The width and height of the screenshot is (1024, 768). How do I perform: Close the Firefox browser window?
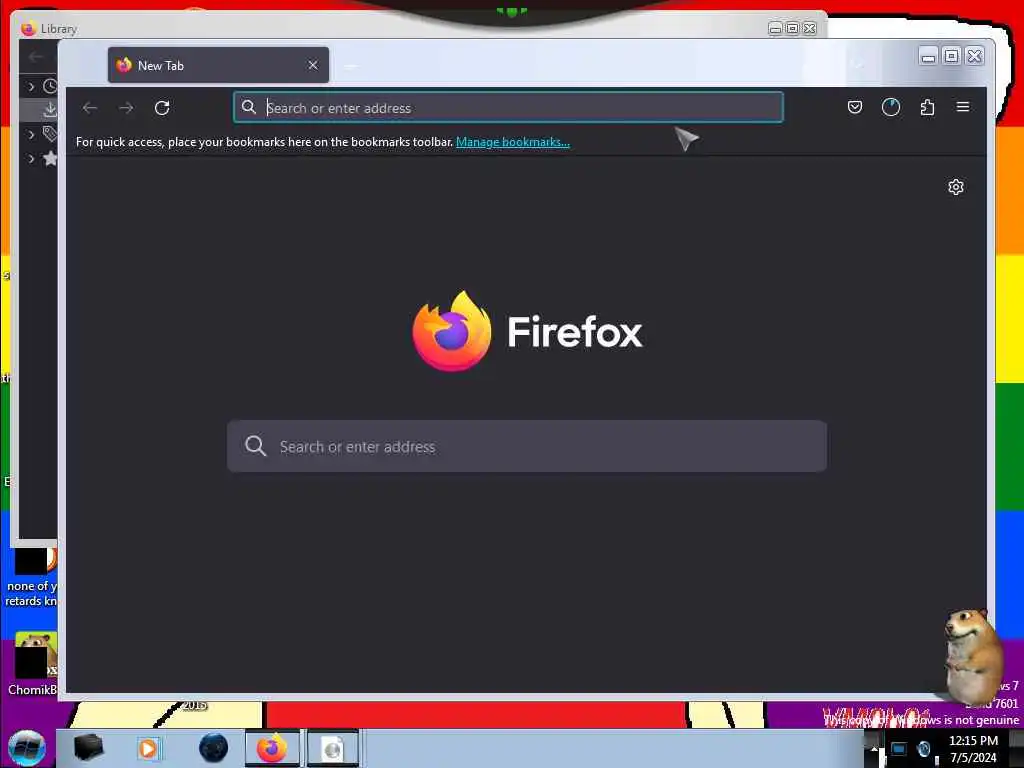pos(974,57)
